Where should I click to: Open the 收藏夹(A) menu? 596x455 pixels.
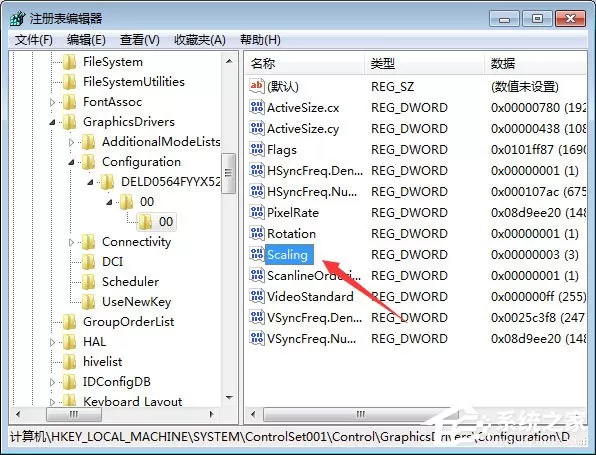200,40
